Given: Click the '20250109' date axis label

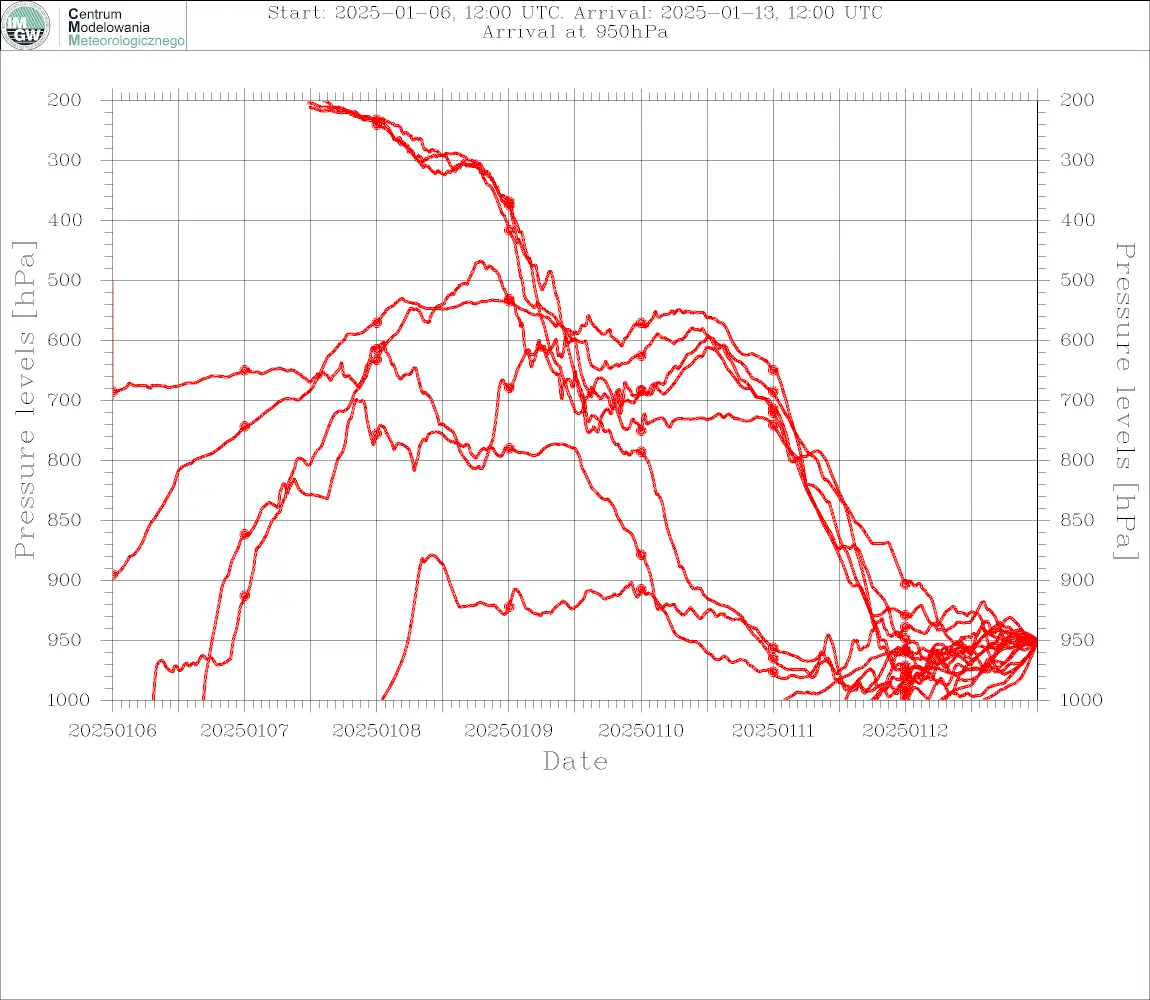Looking at the screenshot, I should click(x=508, y=731).
